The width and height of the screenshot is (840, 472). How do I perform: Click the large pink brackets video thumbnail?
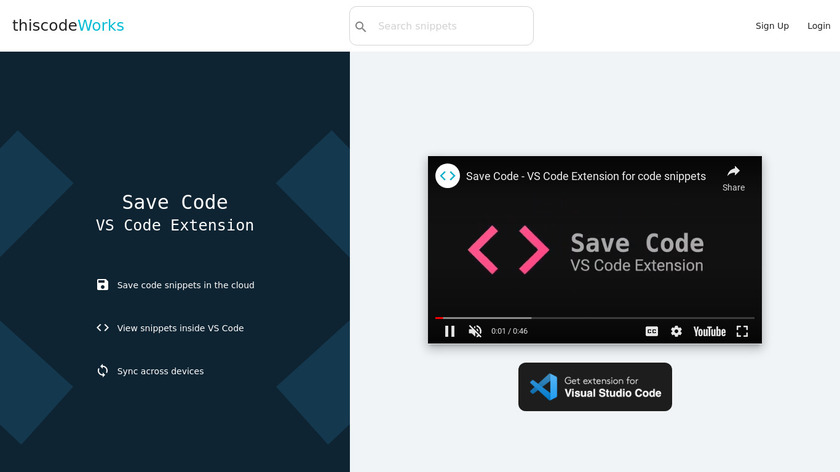tap(508, 250)
